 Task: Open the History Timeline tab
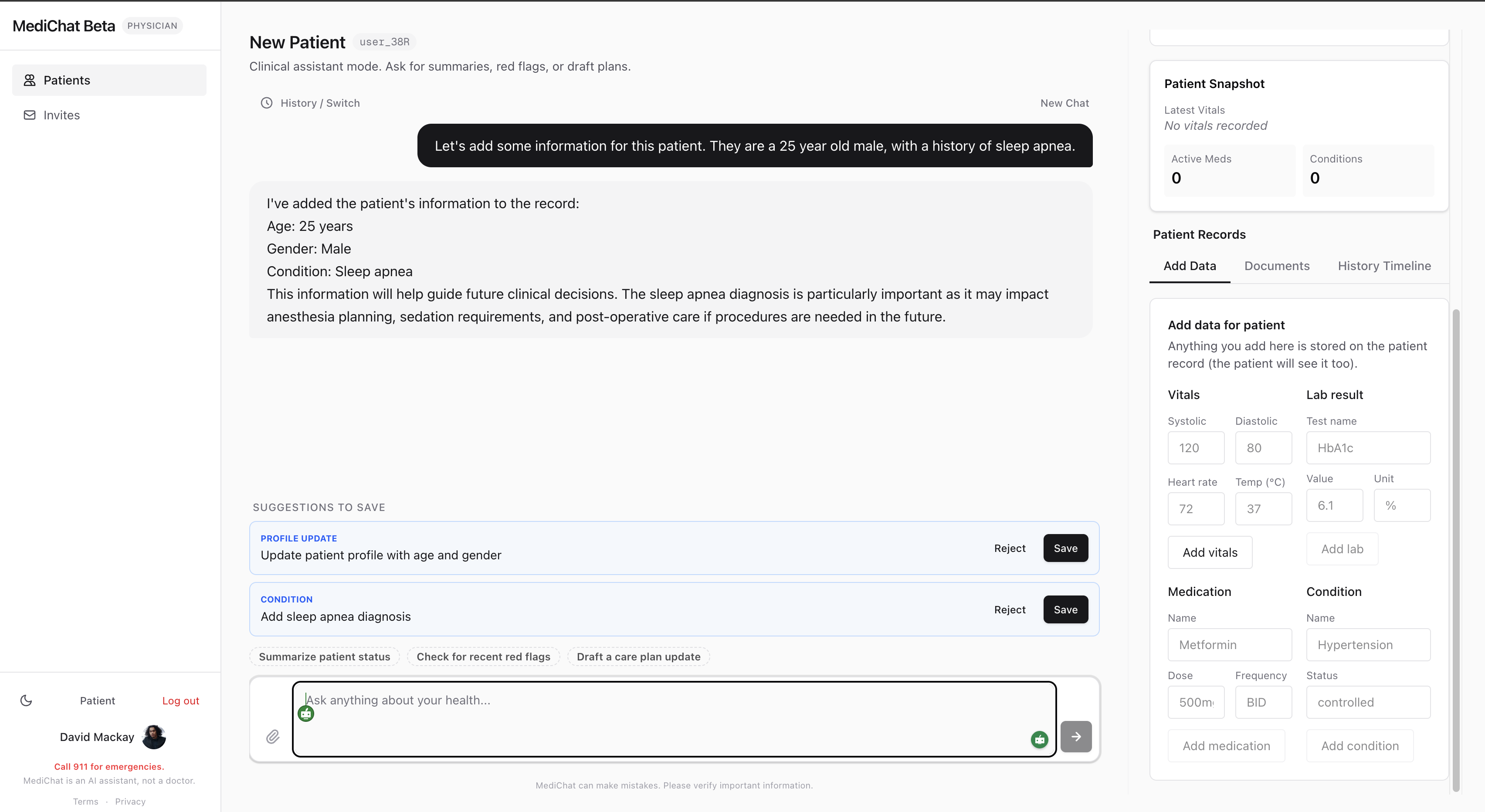pyautogui.click(x=1383, y=266)
